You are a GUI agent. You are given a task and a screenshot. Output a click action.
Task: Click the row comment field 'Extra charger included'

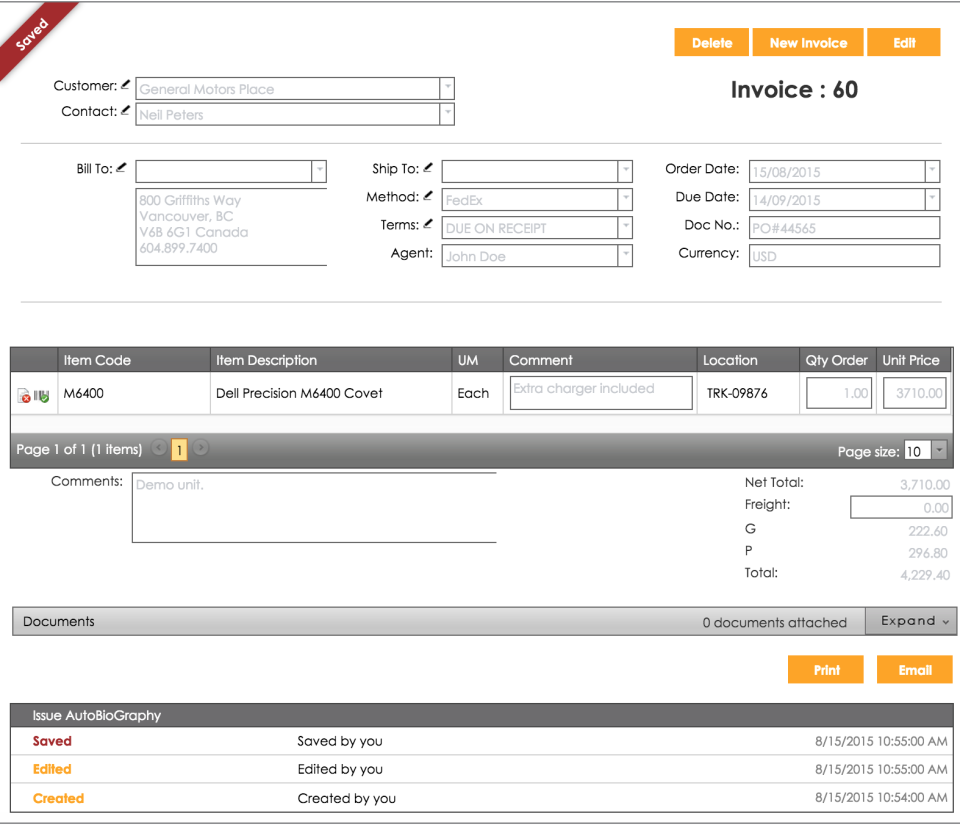click(x=601, y=392)
